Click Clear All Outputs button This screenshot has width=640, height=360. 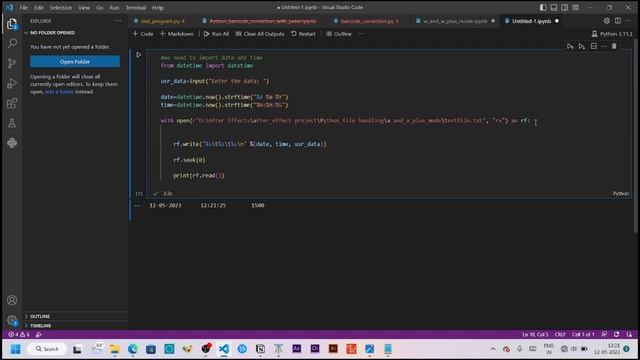click(x=260, y=34)
